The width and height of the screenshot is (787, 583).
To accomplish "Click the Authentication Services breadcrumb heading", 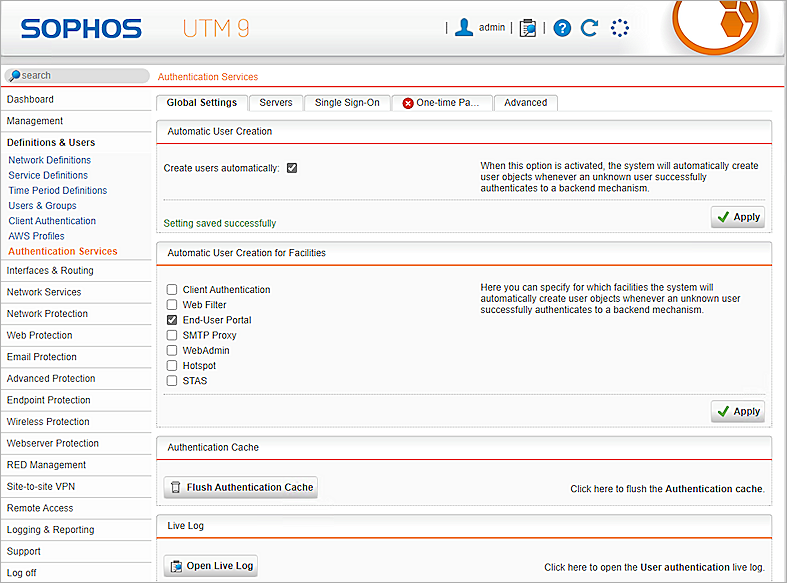I will tap(208, 77).
